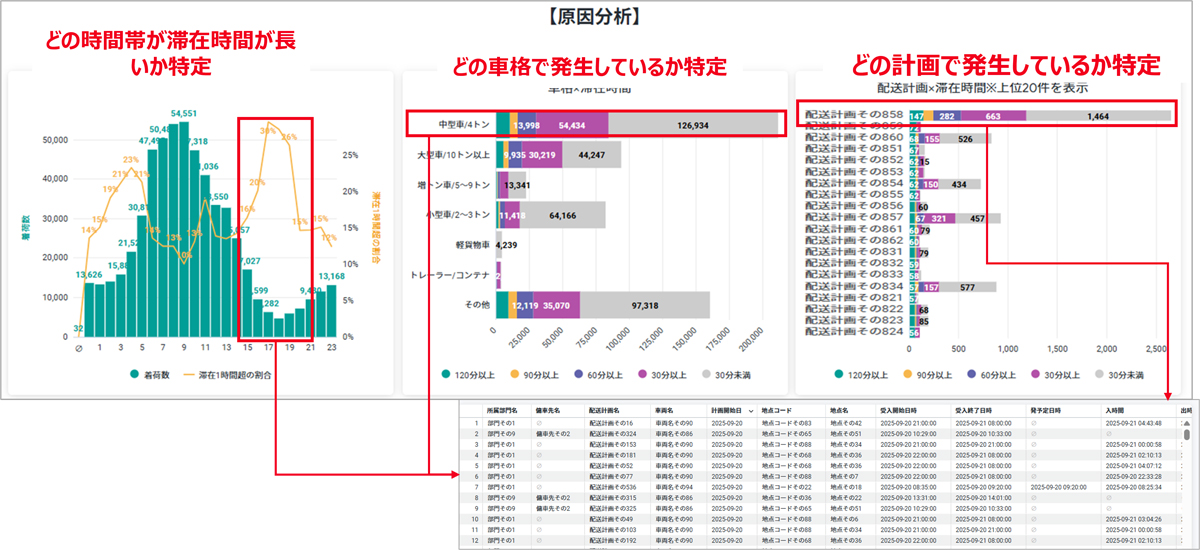Image resolution: width=1200 pixels, height=550 pixels.
Task: Select table cell 配送計画その536
Action: click(x=610, y=487)
